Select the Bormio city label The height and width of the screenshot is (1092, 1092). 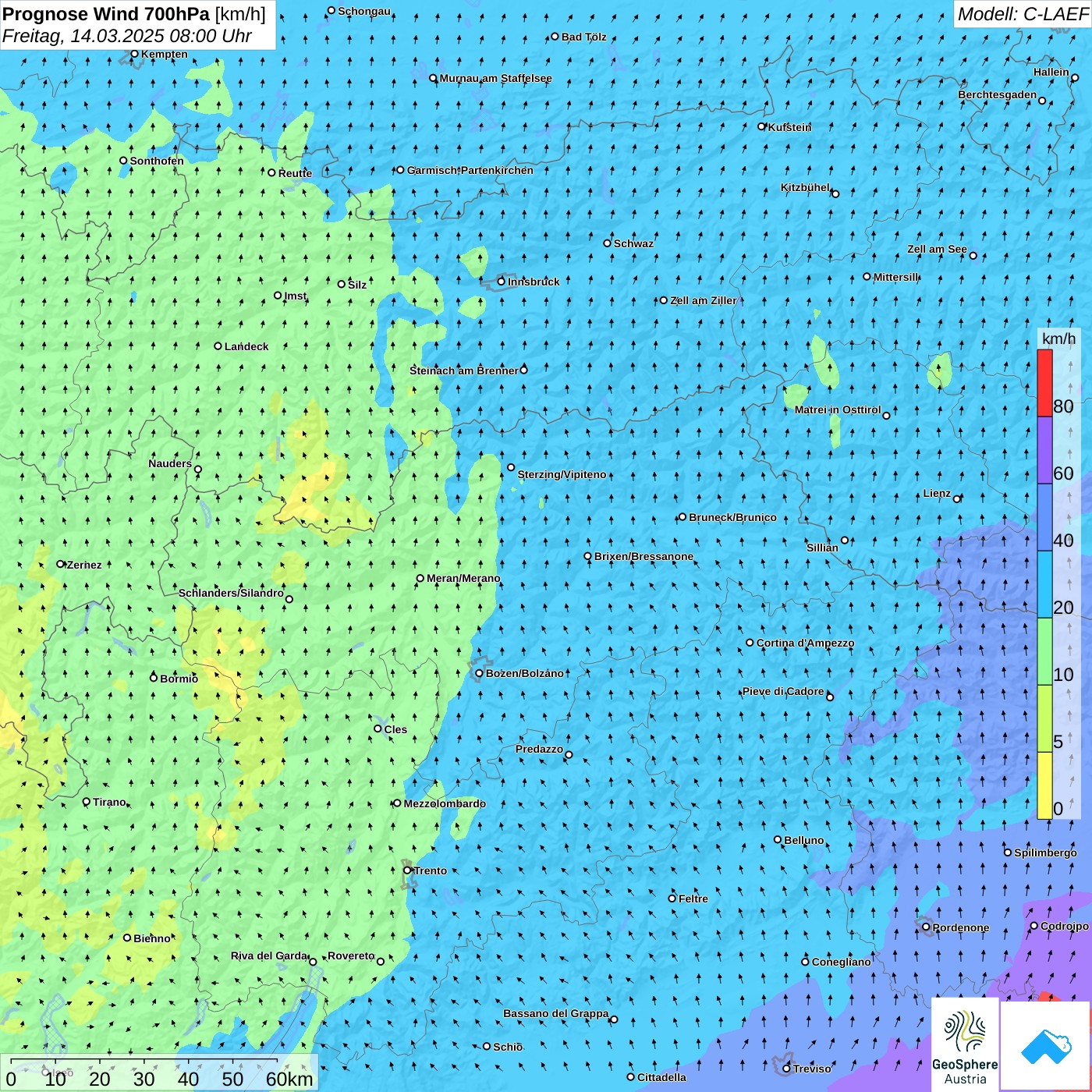point(179,679)
